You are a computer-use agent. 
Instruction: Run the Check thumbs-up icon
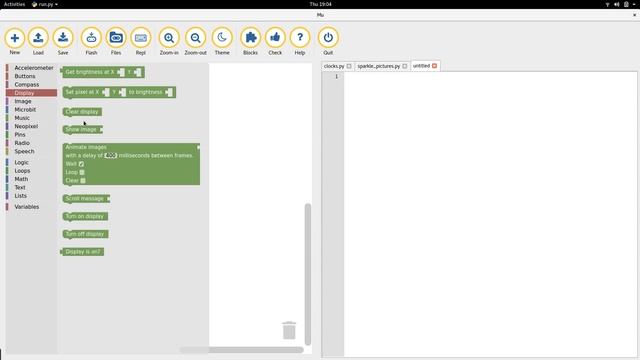click(x=275, y=38)
